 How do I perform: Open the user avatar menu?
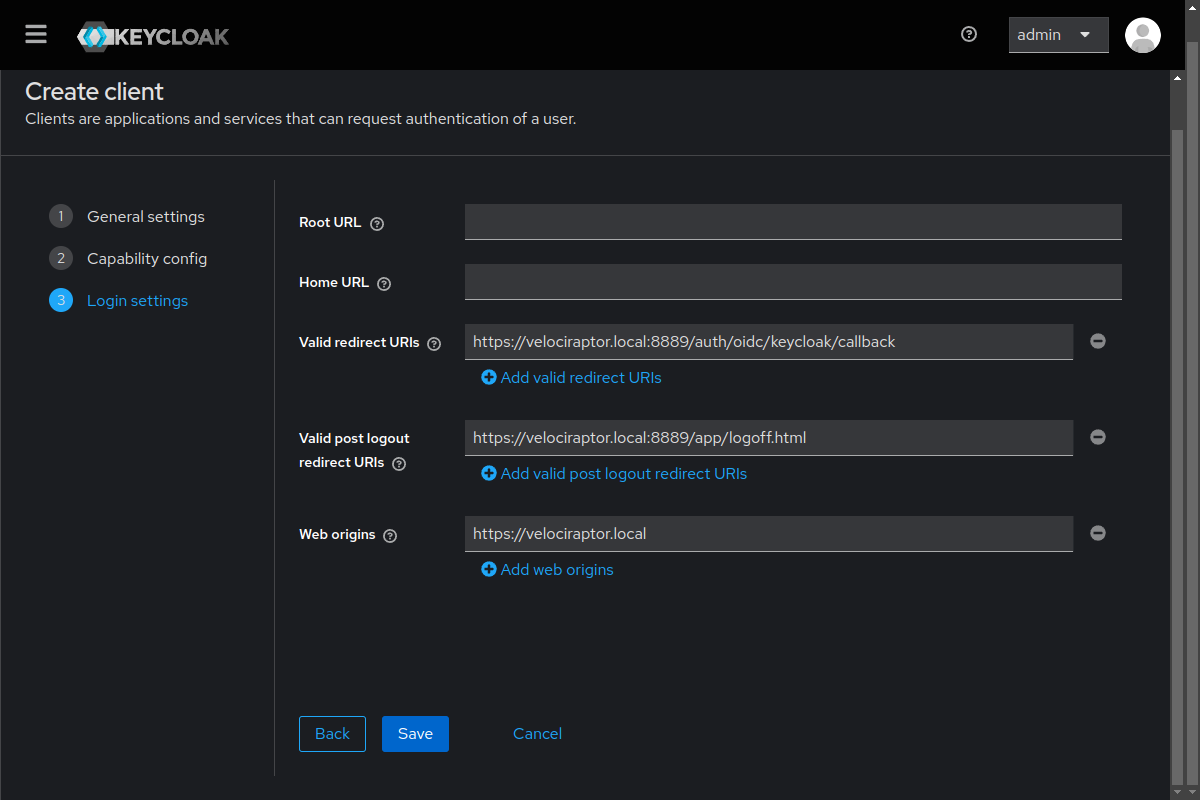[1142, 35]
